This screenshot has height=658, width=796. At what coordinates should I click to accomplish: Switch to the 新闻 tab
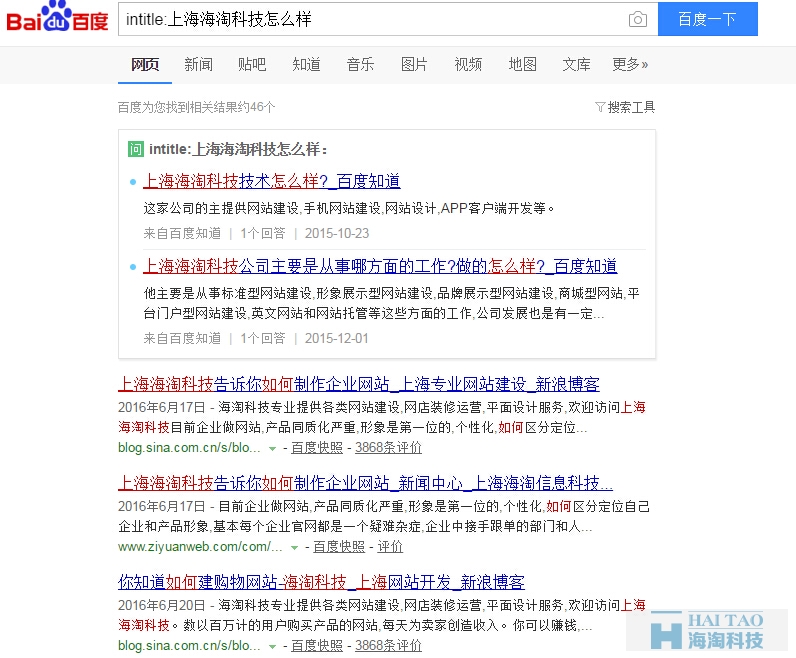pyautogui.click(x=198, y=64)
